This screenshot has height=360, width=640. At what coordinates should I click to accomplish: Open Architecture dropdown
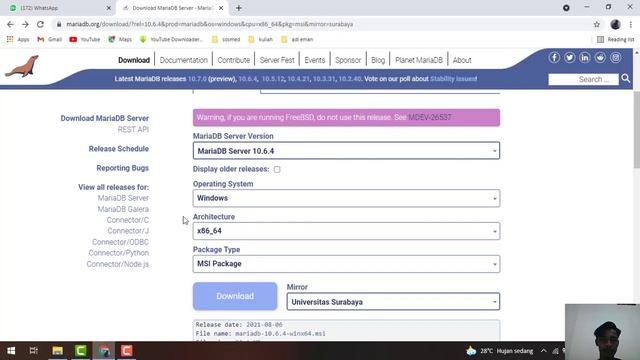point(346,231)
